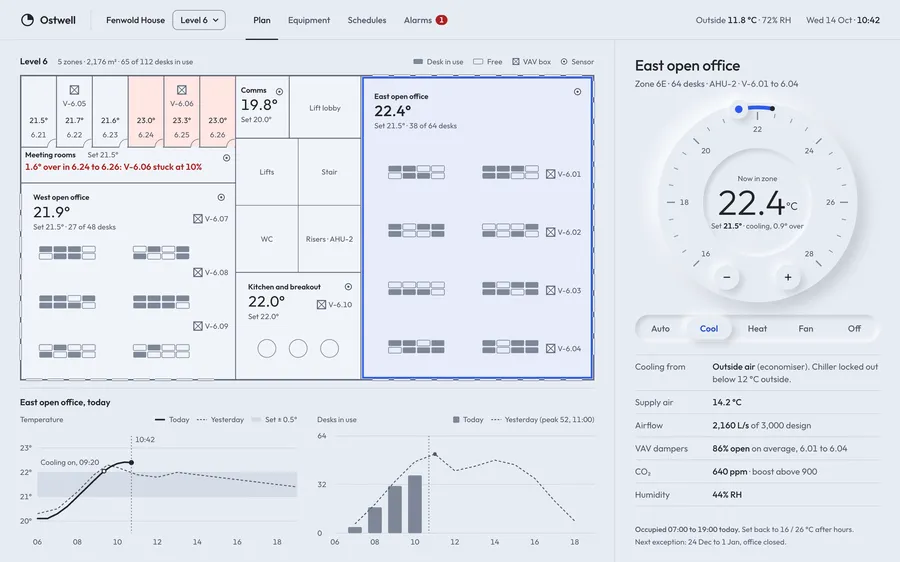This screenshot has width=900, height=562.
Task: Toggle the Set ± 0.5° band legend
Action: click(274, 420)
